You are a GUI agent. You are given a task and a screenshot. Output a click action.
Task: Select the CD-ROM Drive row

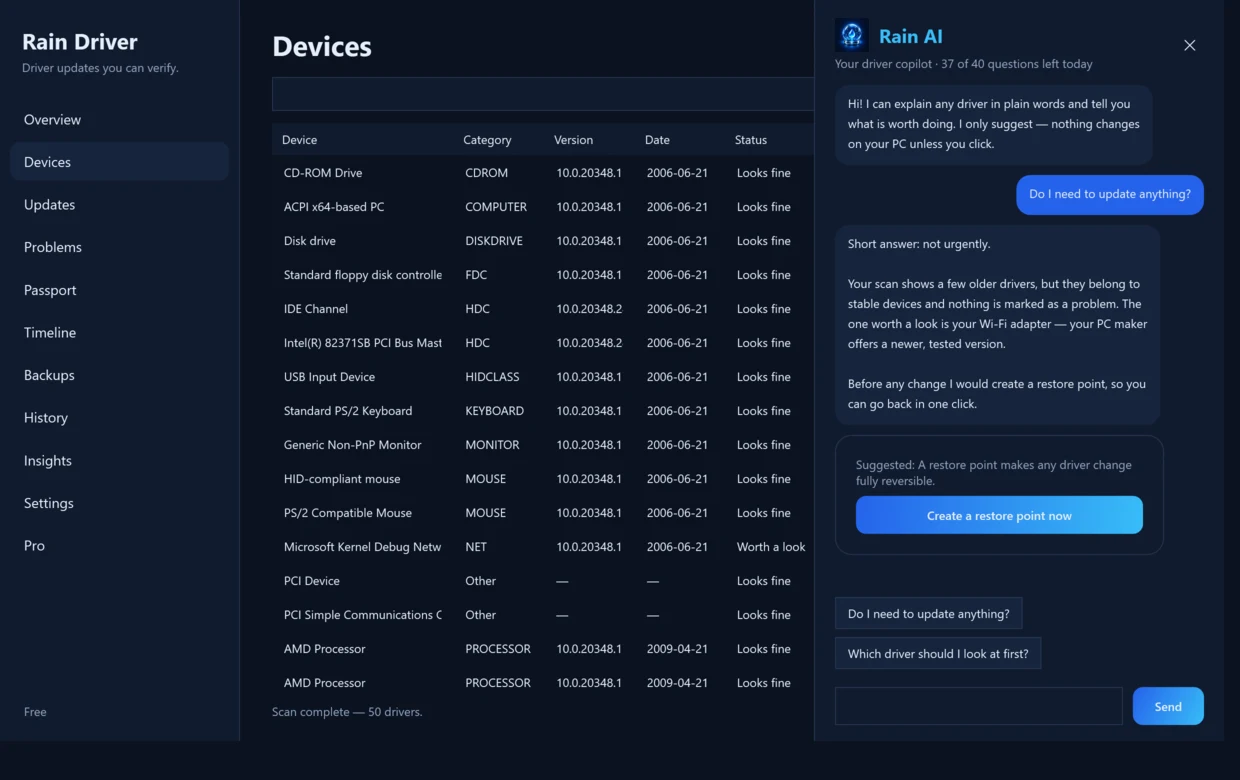pos(543,173)
